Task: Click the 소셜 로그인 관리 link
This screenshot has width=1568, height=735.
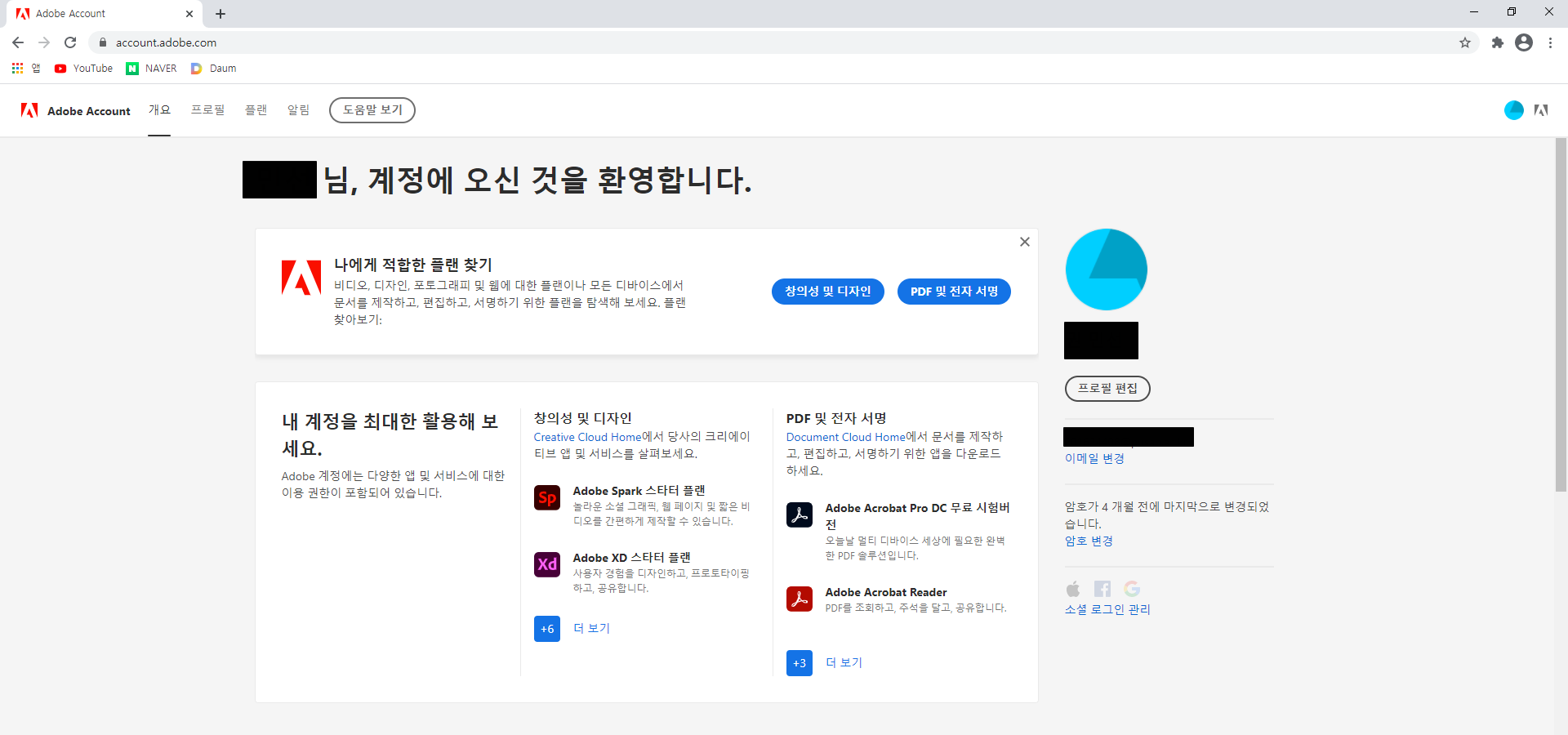Action: (x=1107, y=610)
